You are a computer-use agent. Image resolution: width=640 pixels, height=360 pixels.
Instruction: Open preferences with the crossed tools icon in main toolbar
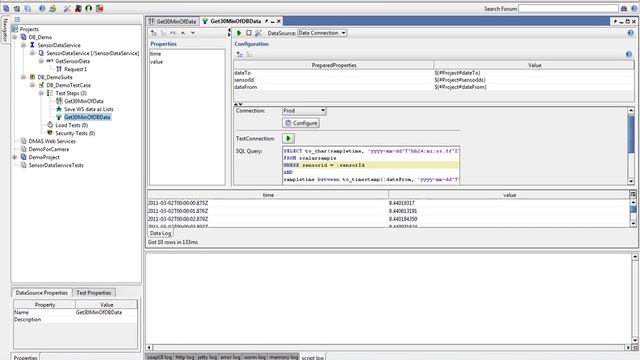point(67,8)
